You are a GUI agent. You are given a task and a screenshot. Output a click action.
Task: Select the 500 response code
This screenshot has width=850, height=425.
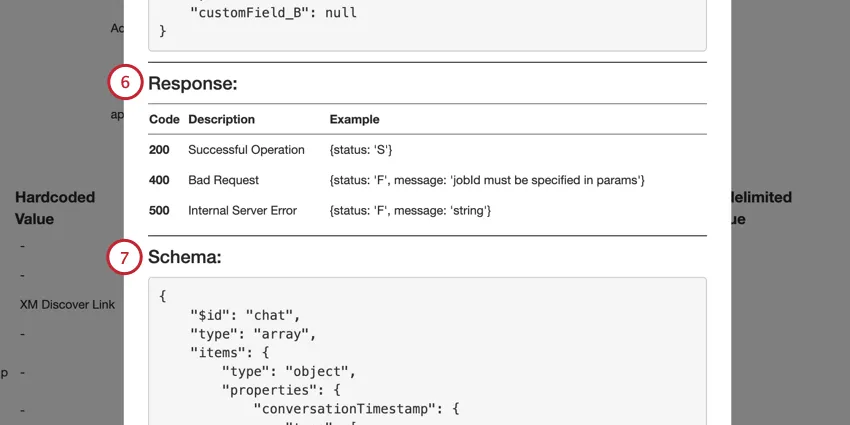pyautogui.click(x=160, y=211)
